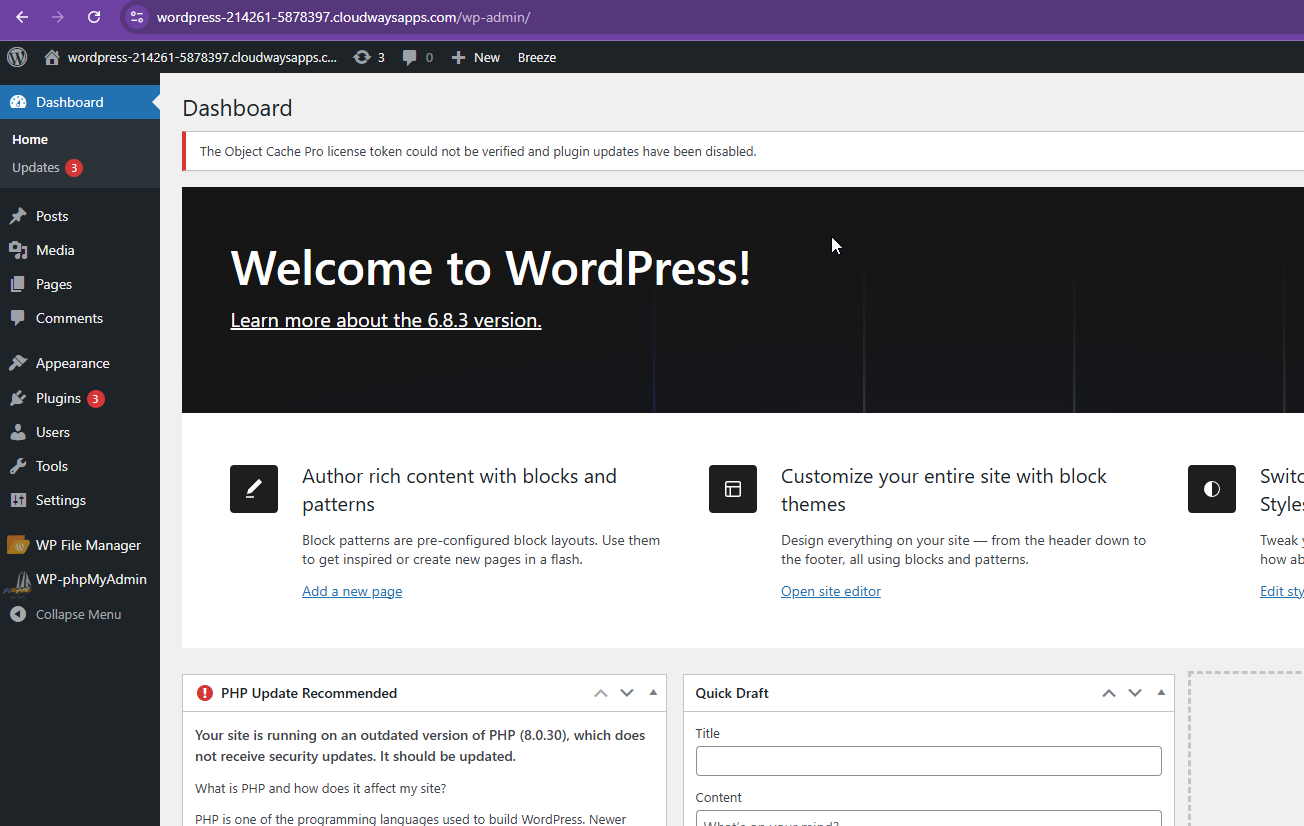The height and width of the screenshot is (826, 1304).
Task: Open the updates icon in admin bar
Action: (362, 58)
